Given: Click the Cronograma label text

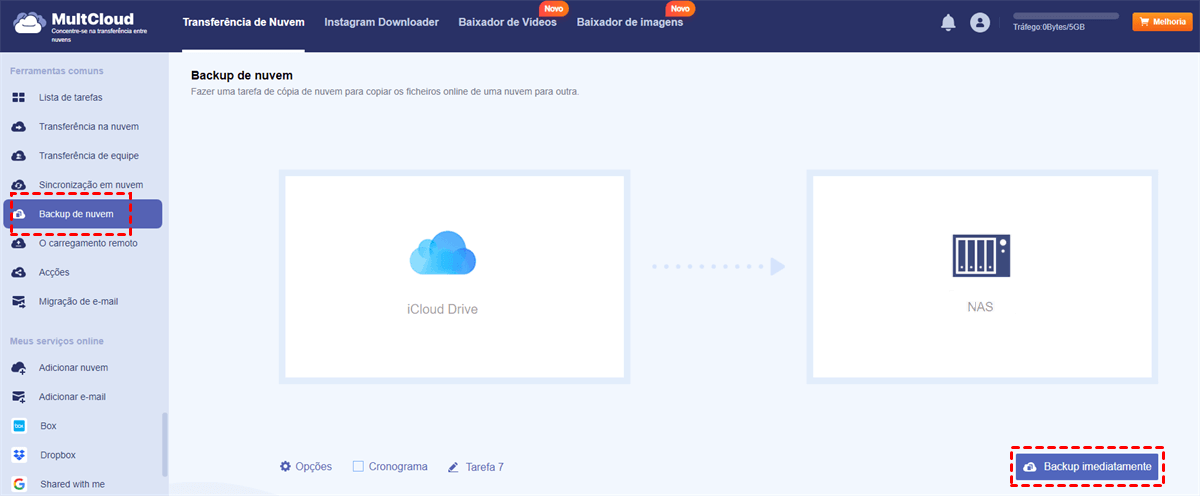Looking at the screenshot, I should pyautogui.click(x=398, y=466).
